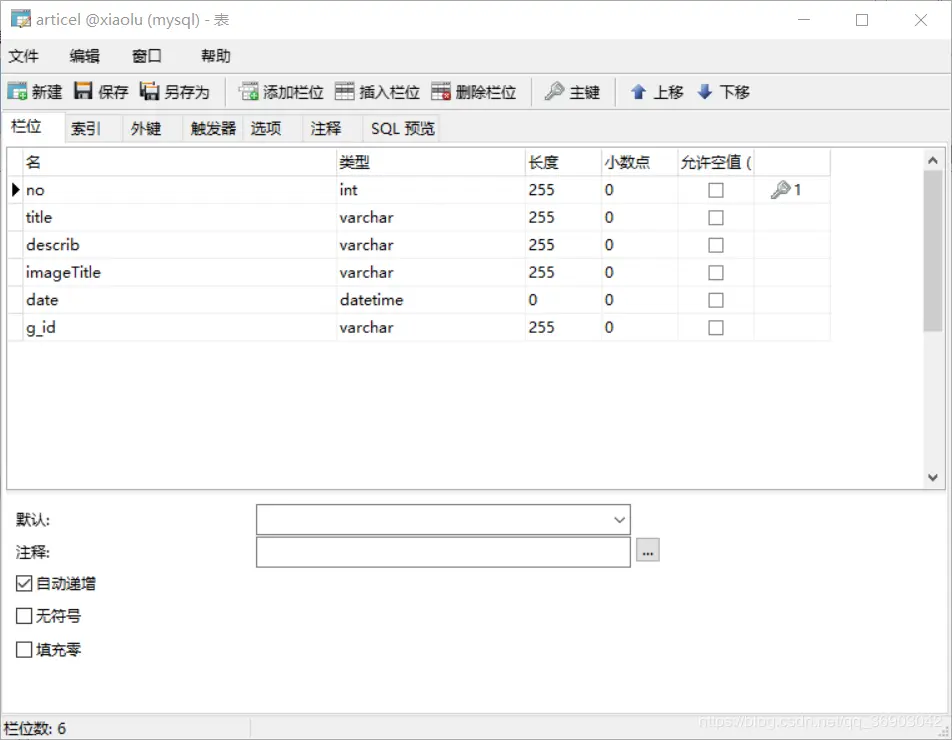The height and width of the screenshot is (740, 952).
Task: Toggle allow-null checkbox for g_id field
Action: pyautogui.click(x=716, y=328)
